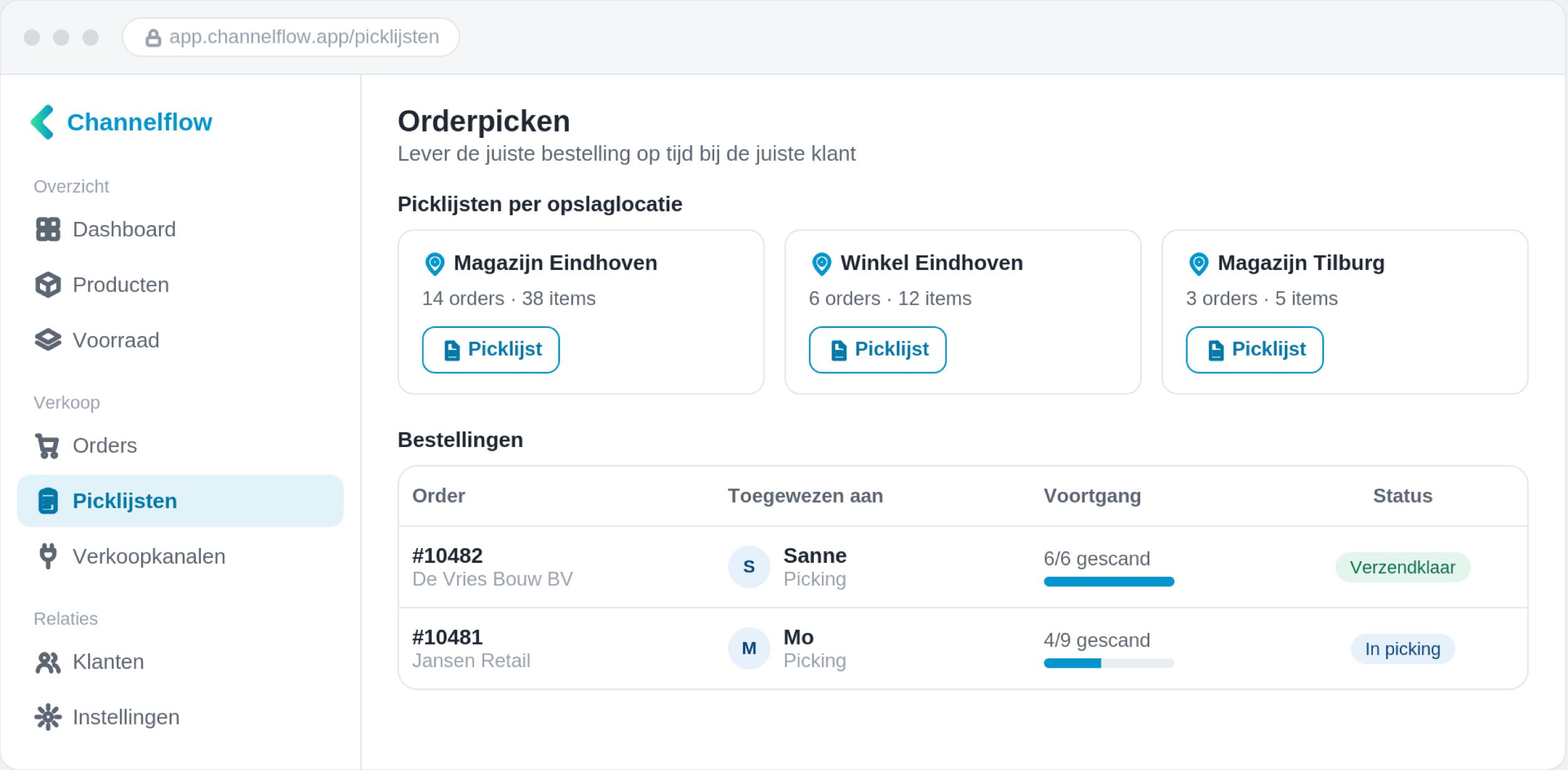Open the Klanten people icon
This screenshot has width=1568, height=770.
point(48,662)
